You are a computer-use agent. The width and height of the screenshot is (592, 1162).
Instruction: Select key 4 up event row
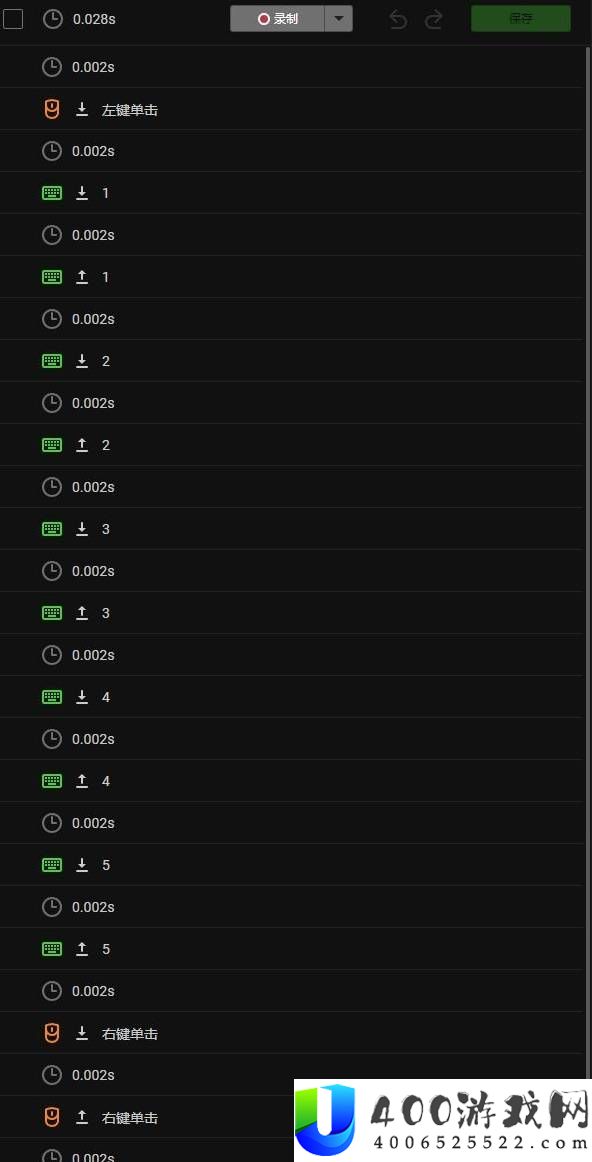click(291, 781)
